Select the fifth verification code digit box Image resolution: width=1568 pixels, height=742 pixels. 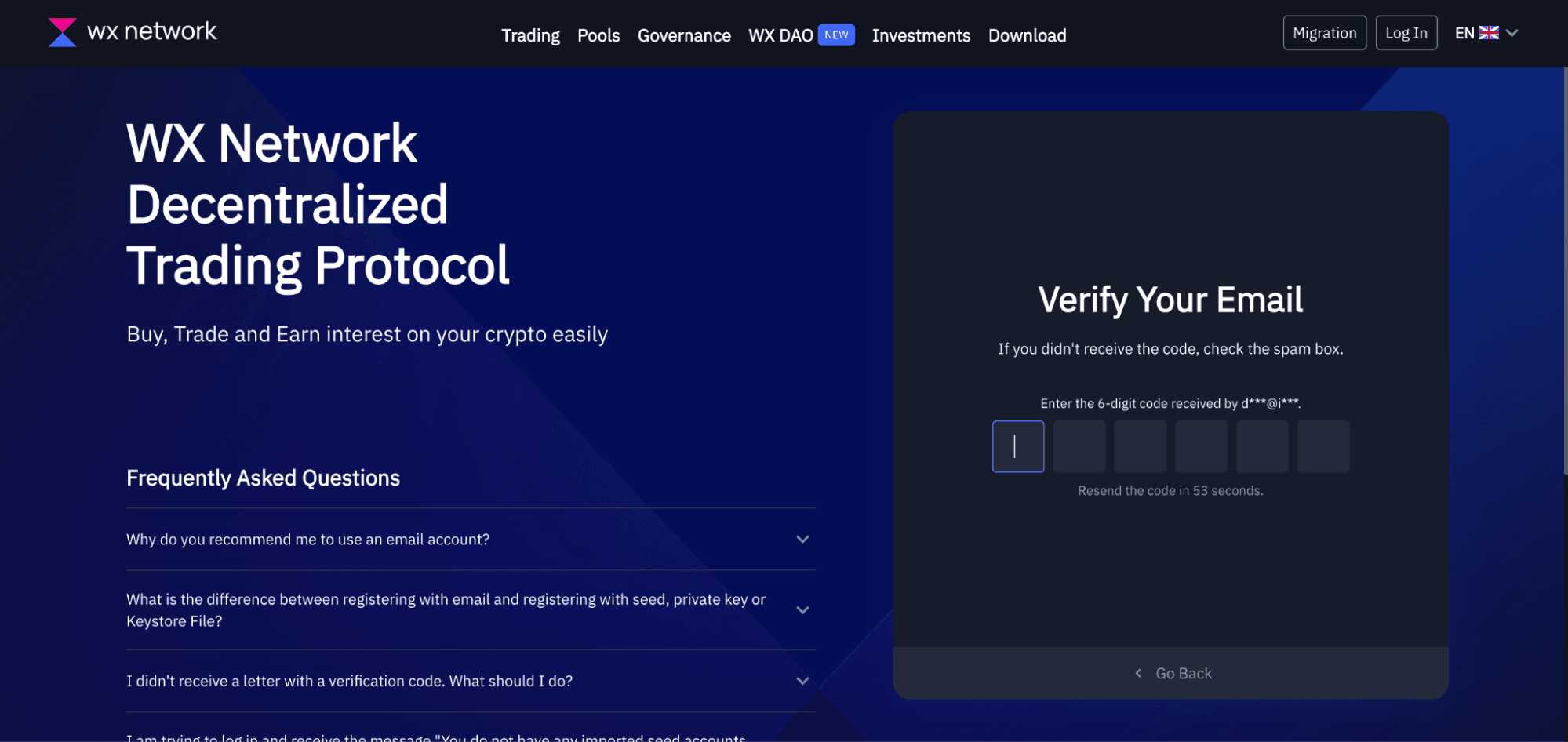pos(1262,446)
